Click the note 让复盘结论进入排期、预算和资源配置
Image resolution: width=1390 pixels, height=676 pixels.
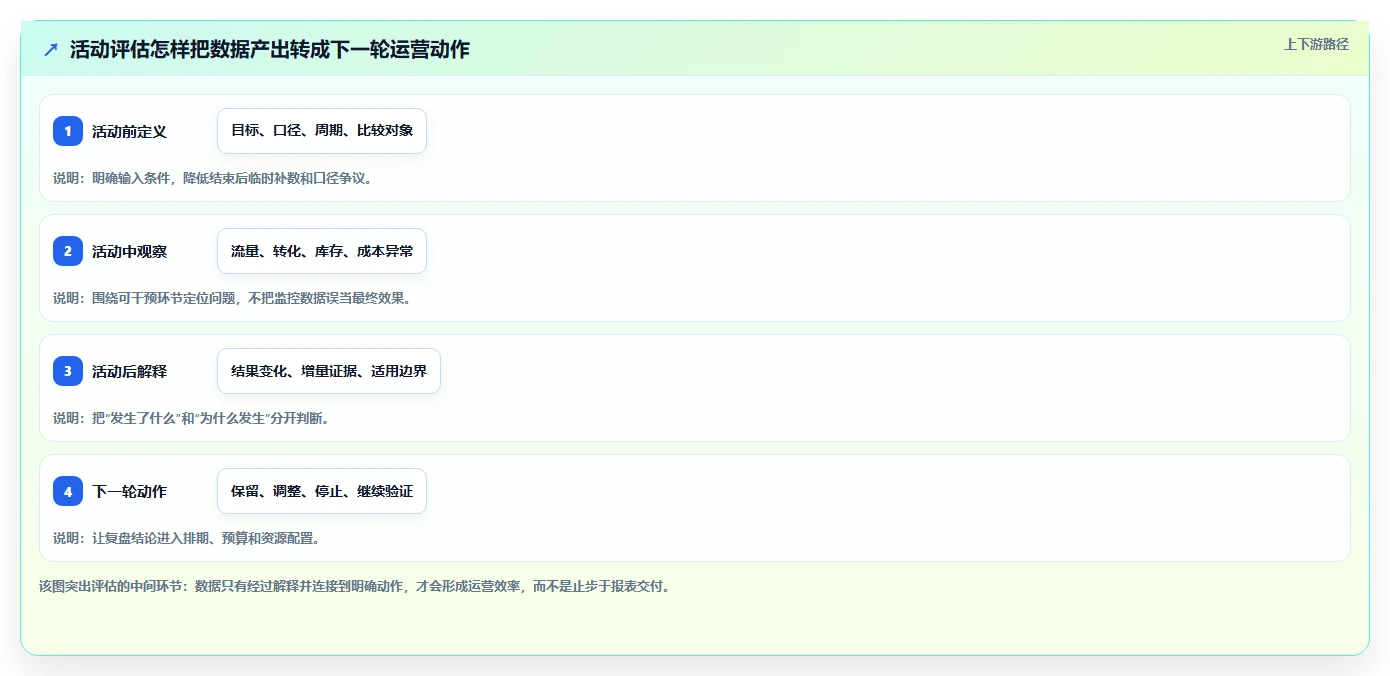tap(187, 538)
